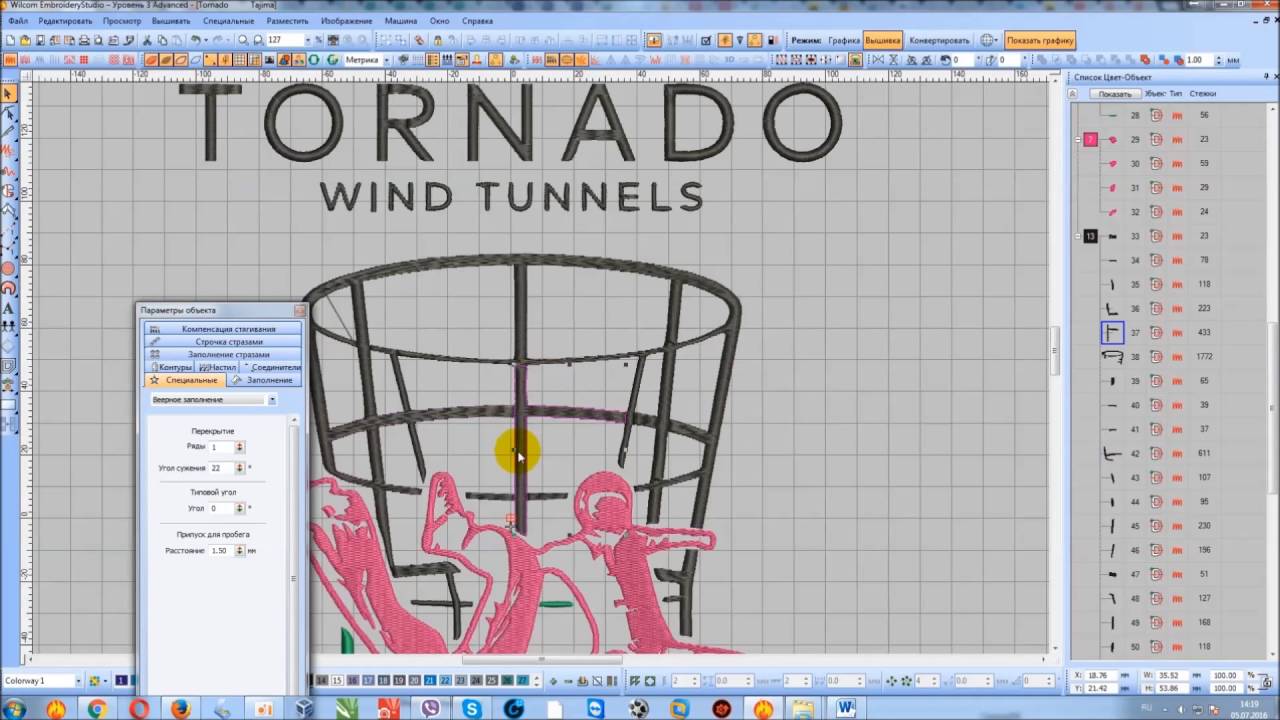1280x720 pixels.
Task: Click the New document icon
Action: pyautogui.click(x=11, y=40)
